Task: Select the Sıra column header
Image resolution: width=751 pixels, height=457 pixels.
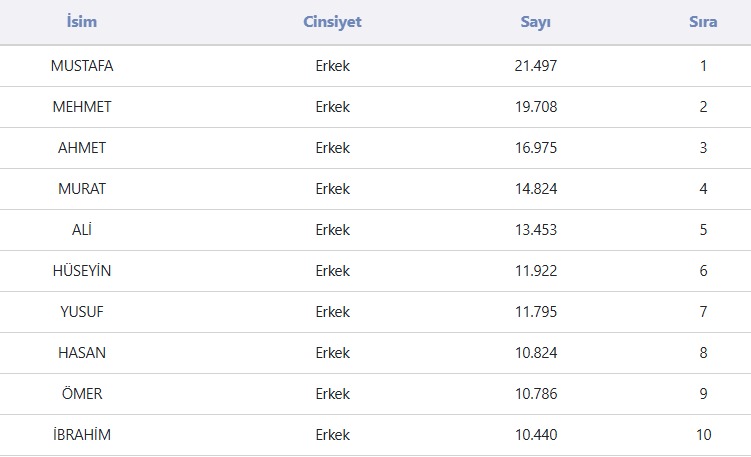Action: pyautogui.click(x=703, y=22)
